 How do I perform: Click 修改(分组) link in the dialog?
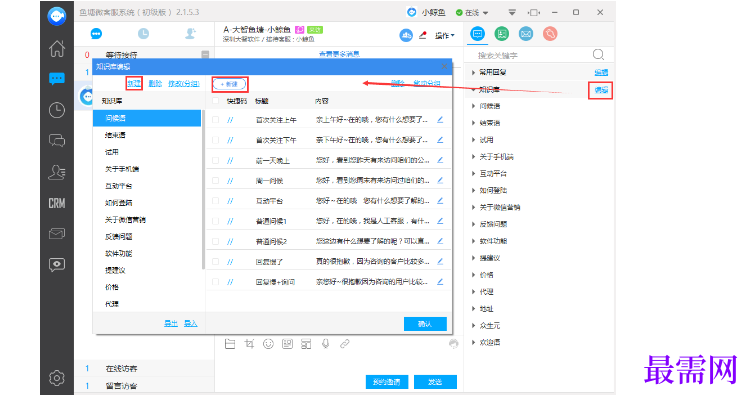point(184,83)
